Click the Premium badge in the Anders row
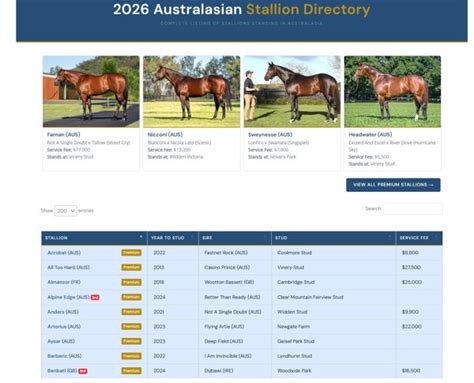This screenshot has width=474, height=383. pyautogui.click(x=131, y=312)
